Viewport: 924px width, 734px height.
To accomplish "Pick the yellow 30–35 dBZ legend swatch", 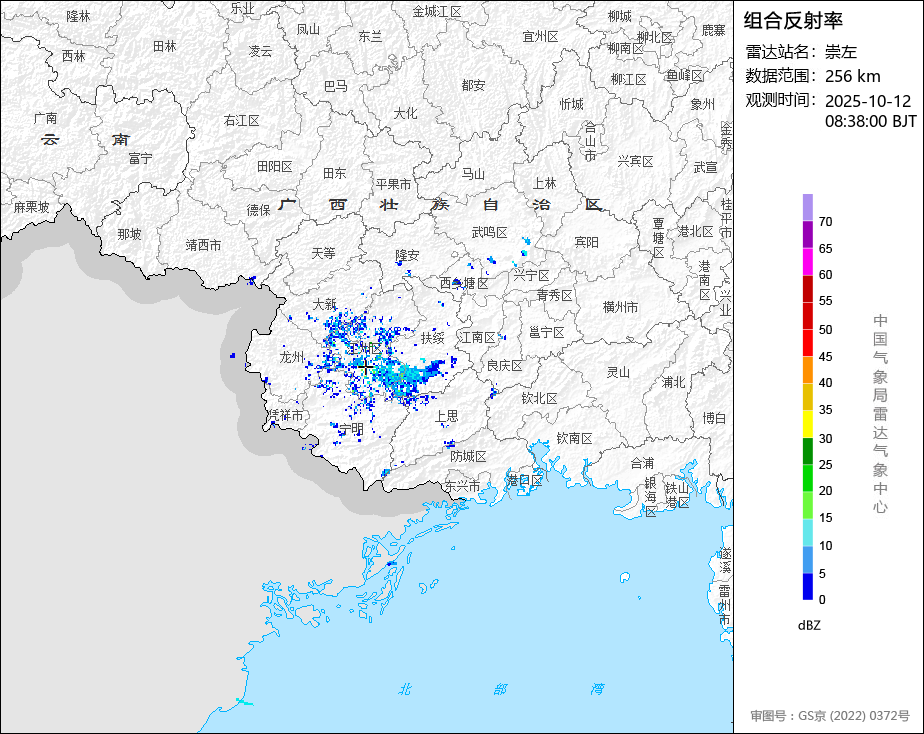I will pyautogui.click(x=807, y=424).
